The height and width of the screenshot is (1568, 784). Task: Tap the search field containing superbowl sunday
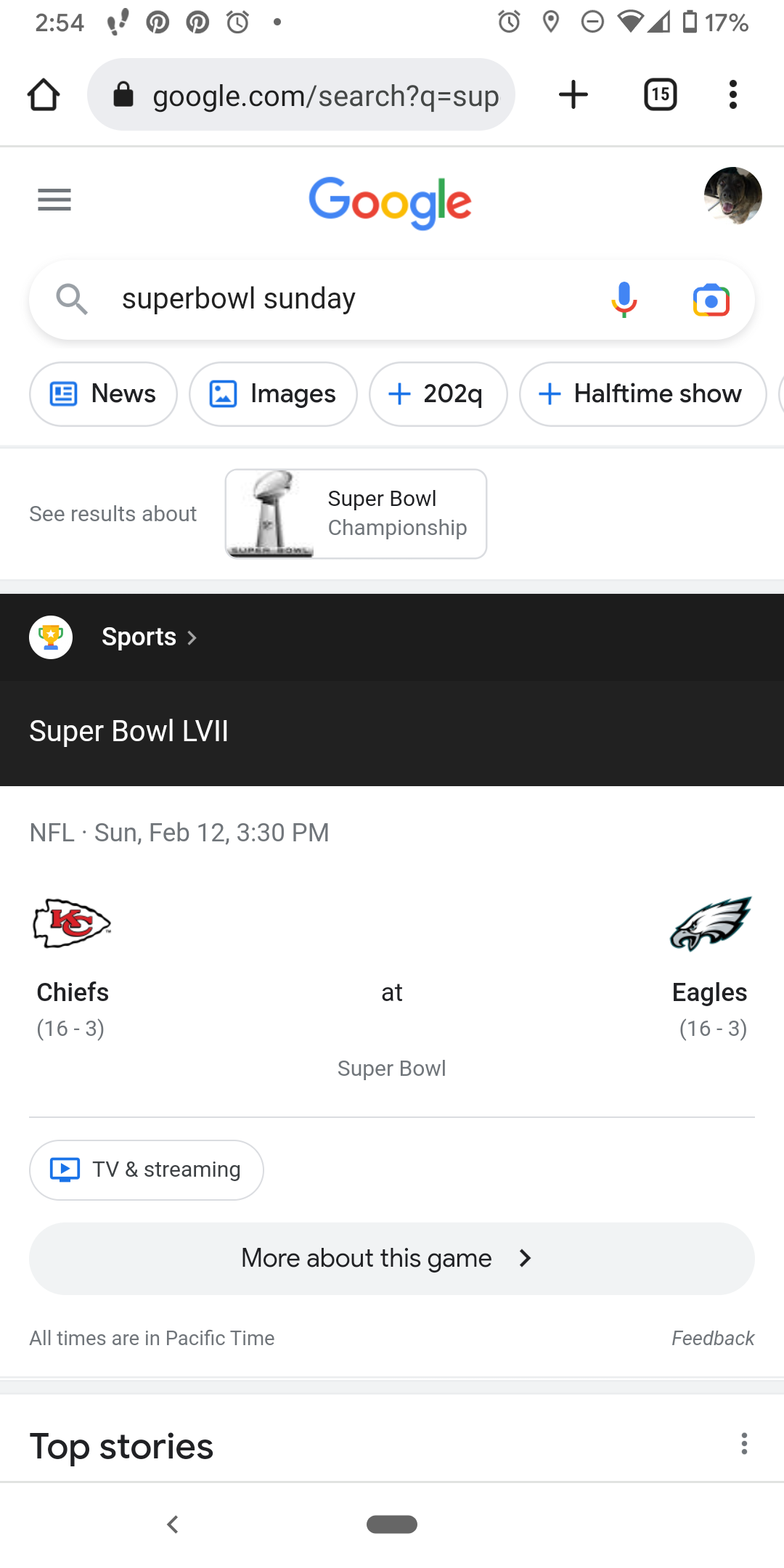point(348,299)
